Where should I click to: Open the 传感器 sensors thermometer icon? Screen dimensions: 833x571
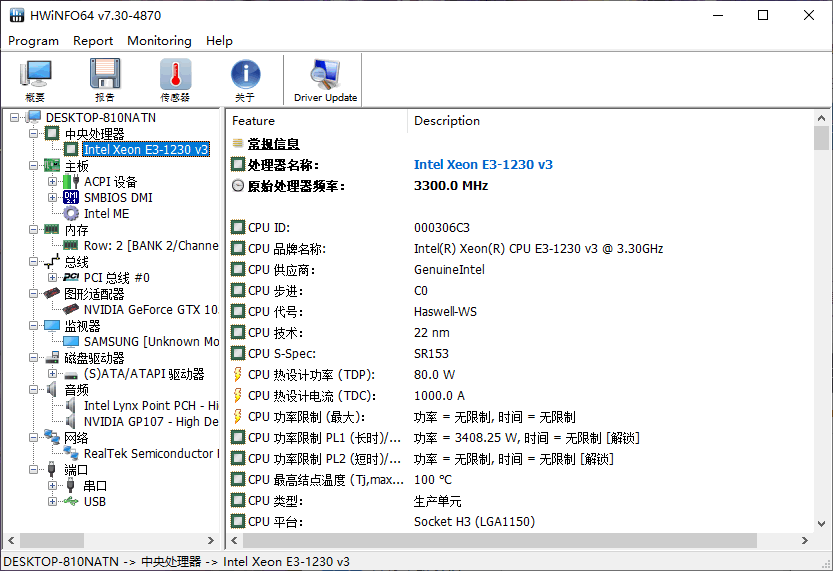(x=175, y=80)
